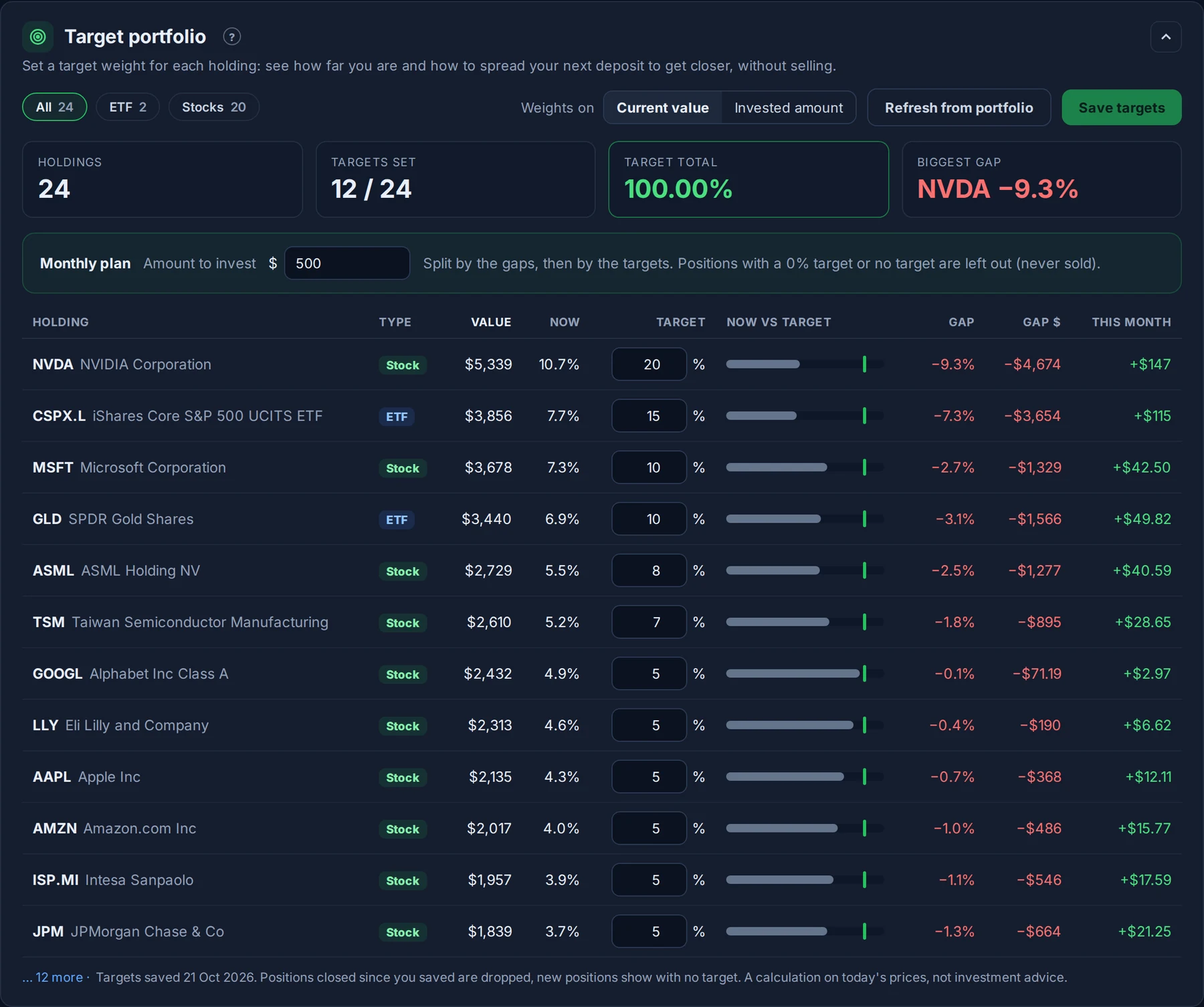
Task: Filter holdings by ETF
Action: tap(128, 107)
